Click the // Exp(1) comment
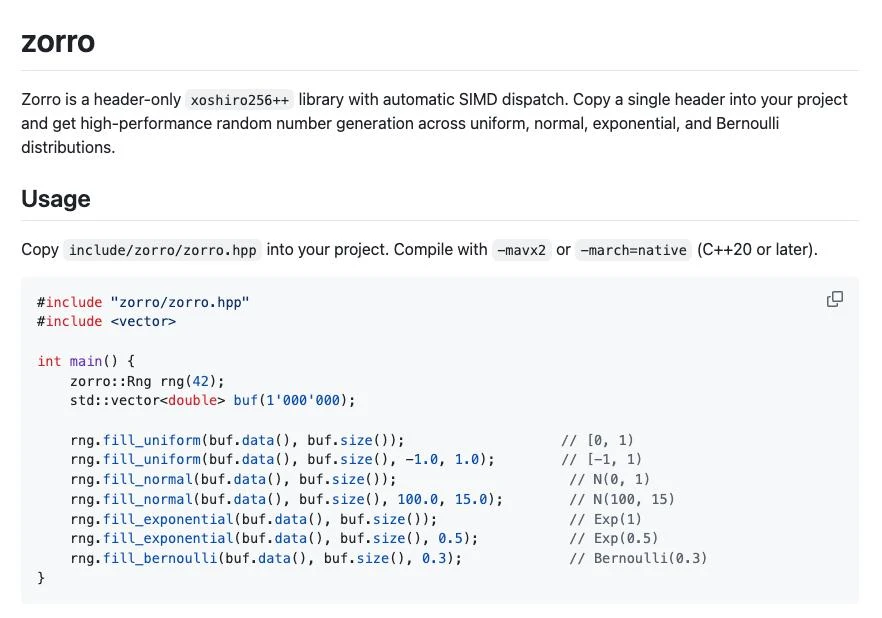This screenshot has height=618, width=882. [x=605, y=519]
